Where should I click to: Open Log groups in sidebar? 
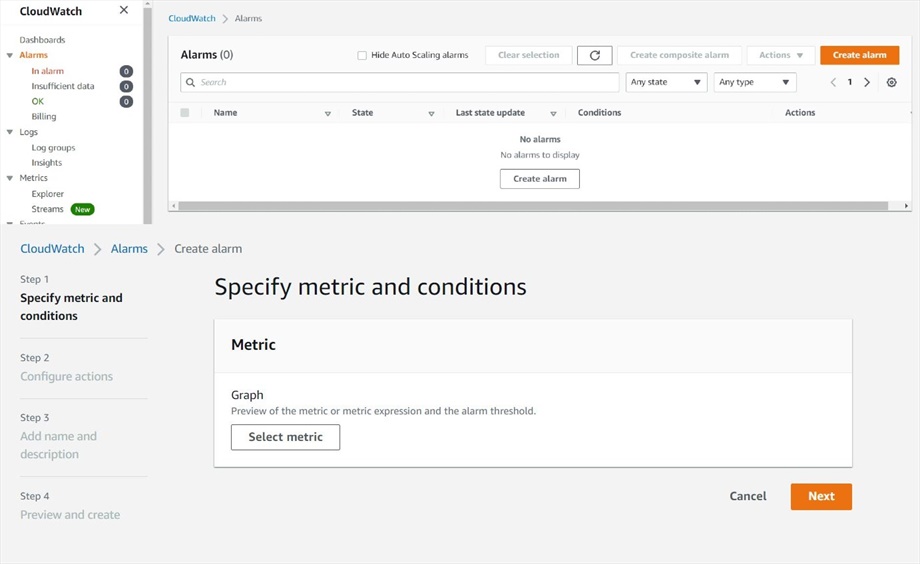coord(53,148)
